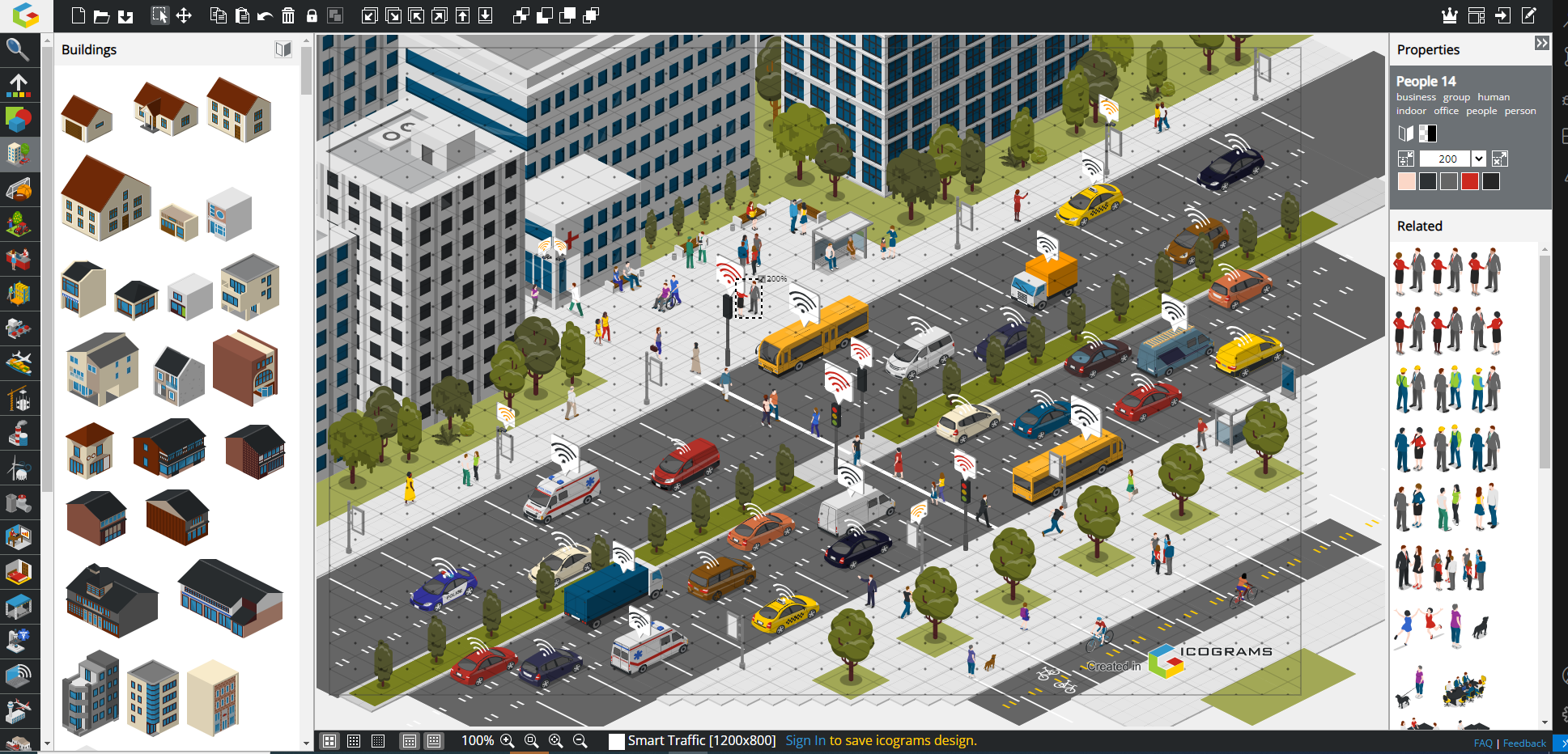The width and height of the screenshot is (1568, 754).
Task: Click the flip horizontally icon in Properties
Action: (x=1405, y=133)
